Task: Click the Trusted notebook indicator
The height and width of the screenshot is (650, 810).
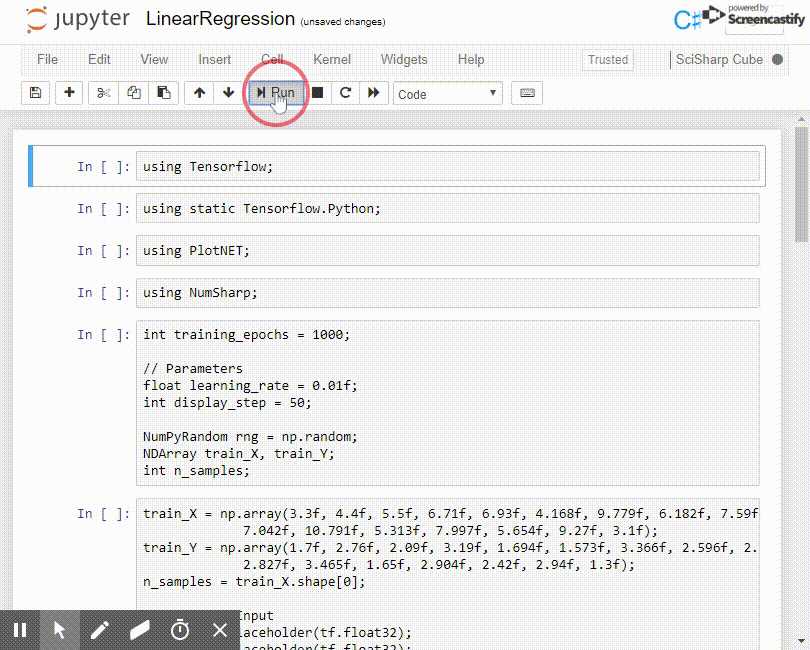Action: click(608, 59)
